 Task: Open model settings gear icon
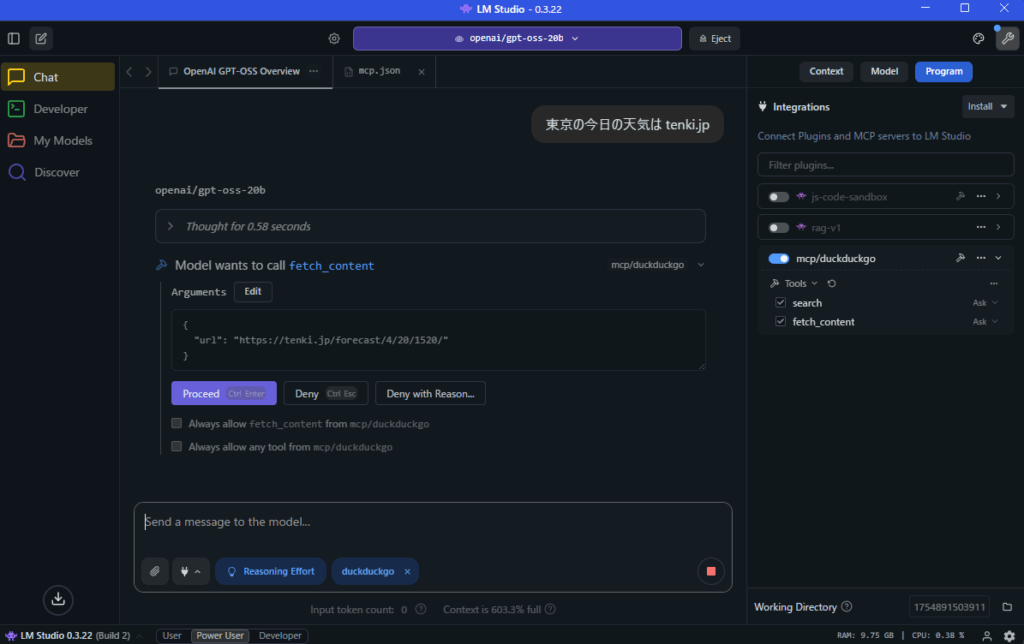tap(335, 39)
